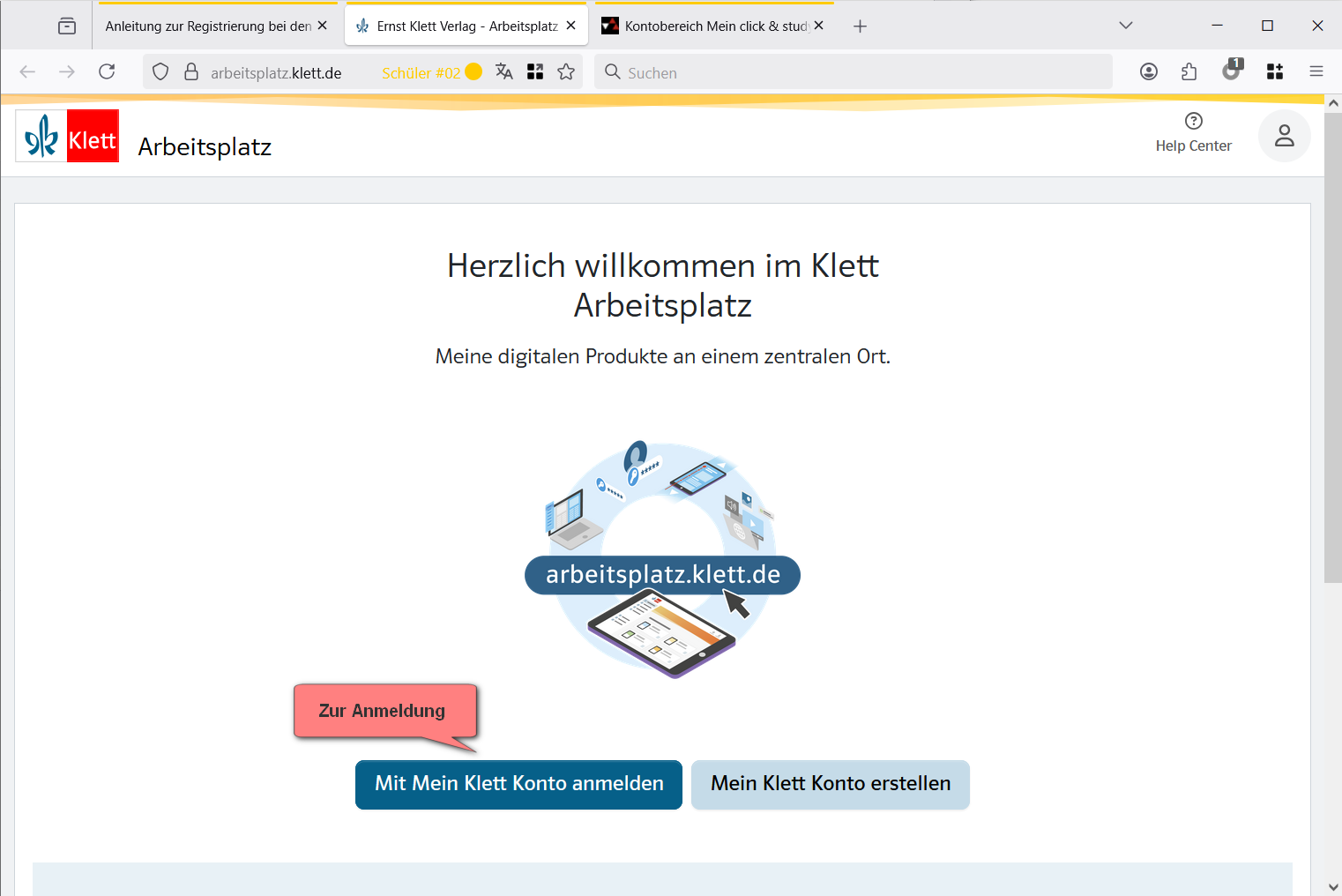The height and width of the screenshot is (896, 1342).
Task: Bookmark this page with the star icon
Action: point(566,72)
